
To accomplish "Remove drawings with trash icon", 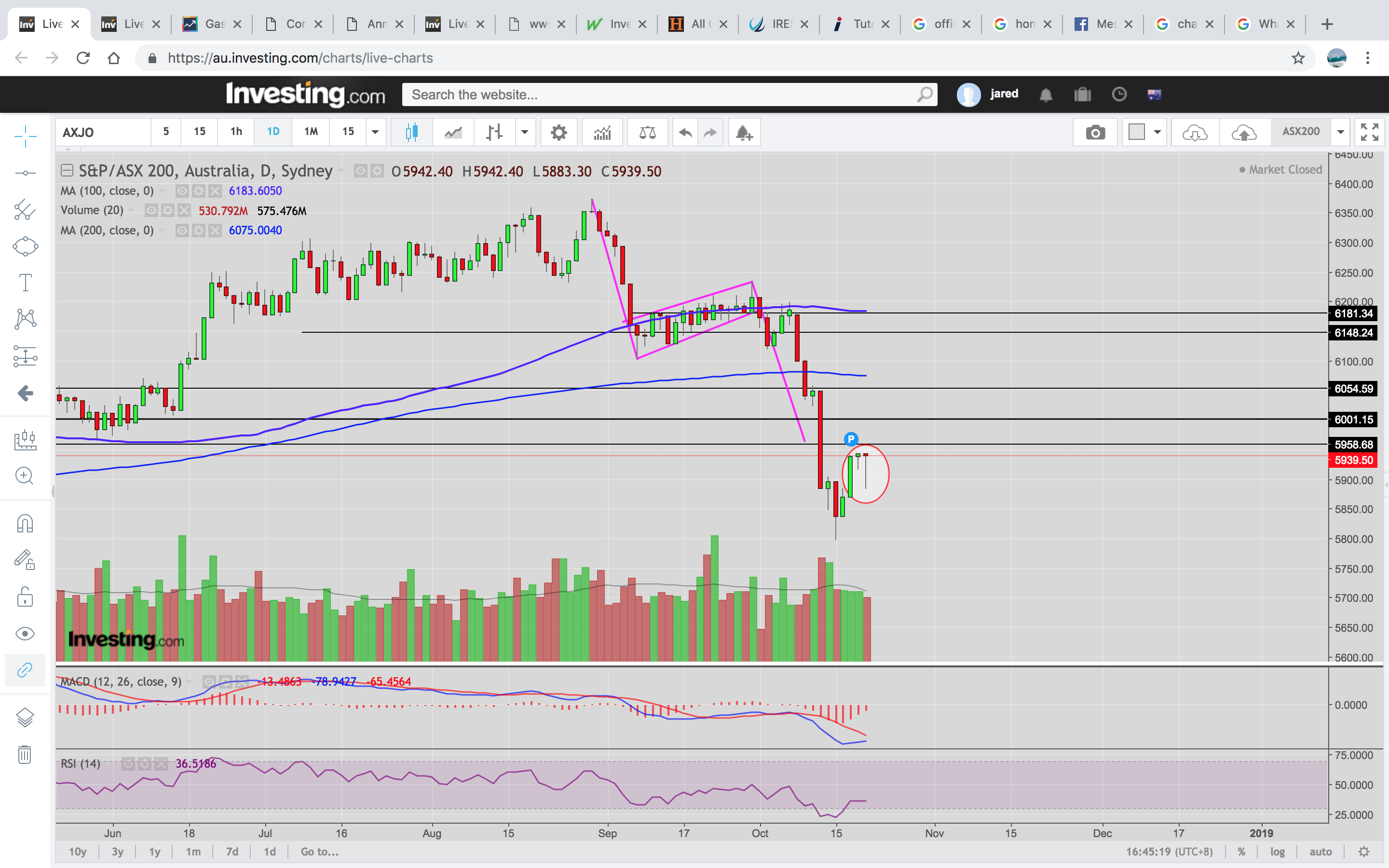I will point(25,754).
